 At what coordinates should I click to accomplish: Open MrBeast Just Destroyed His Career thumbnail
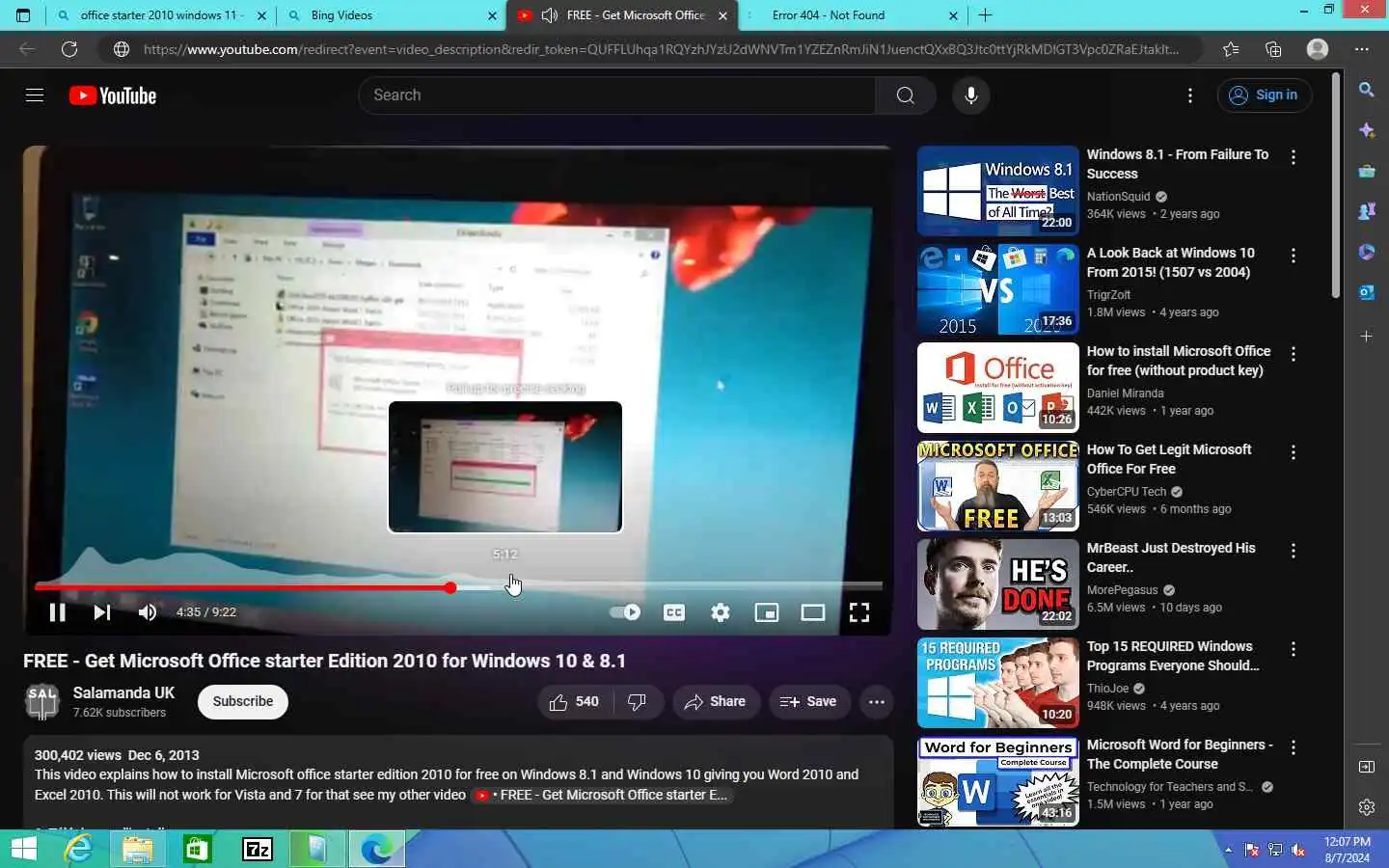[x=998, y=584]
